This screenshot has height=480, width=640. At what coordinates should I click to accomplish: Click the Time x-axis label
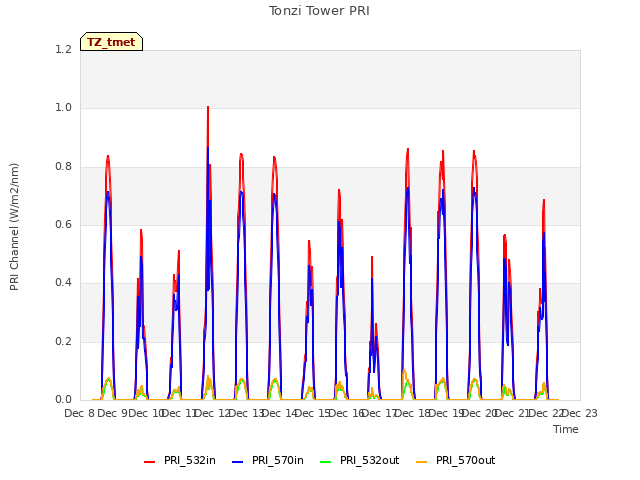[x=566, y=429]
